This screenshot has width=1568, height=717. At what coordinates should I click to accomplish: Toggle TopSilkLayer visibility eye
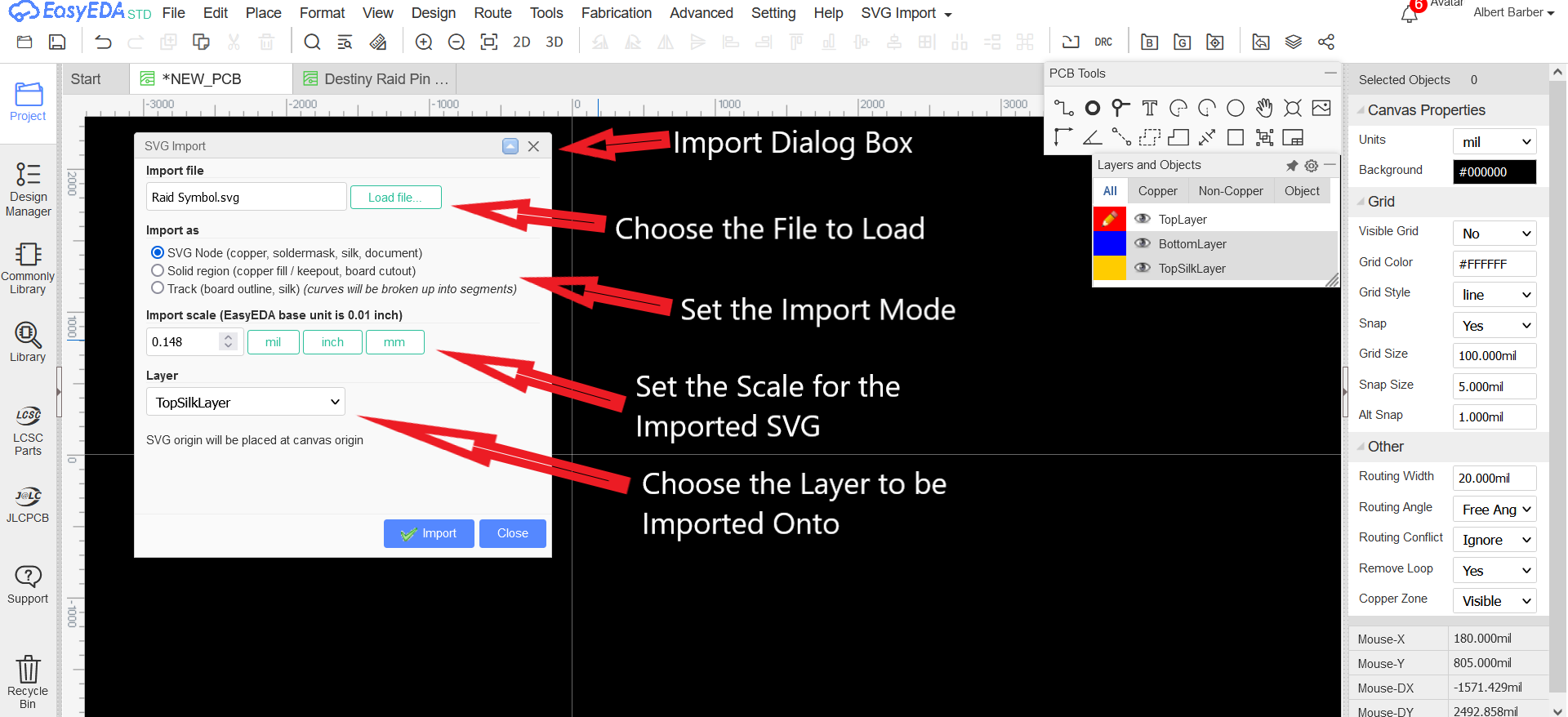tap(1143, 268)
